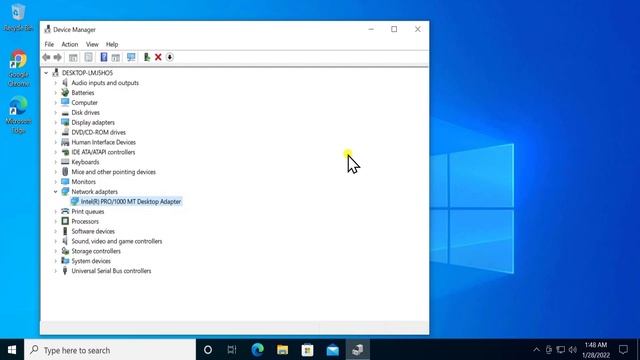Viewport: 640px width, 360px height.
Task: Open the File menu
Action: (x=49, y=44)
